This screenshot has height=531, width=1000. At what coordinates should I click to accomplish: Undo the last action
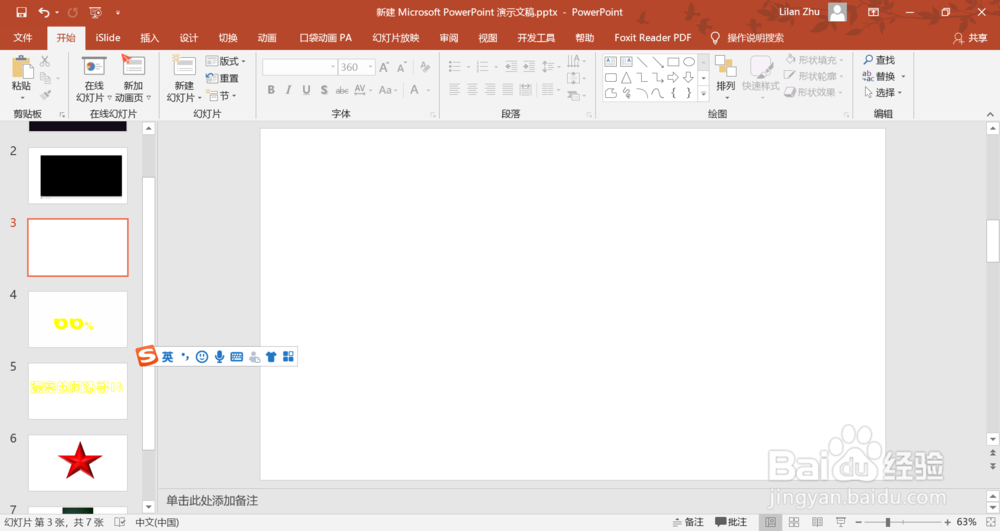click(43, 12)
